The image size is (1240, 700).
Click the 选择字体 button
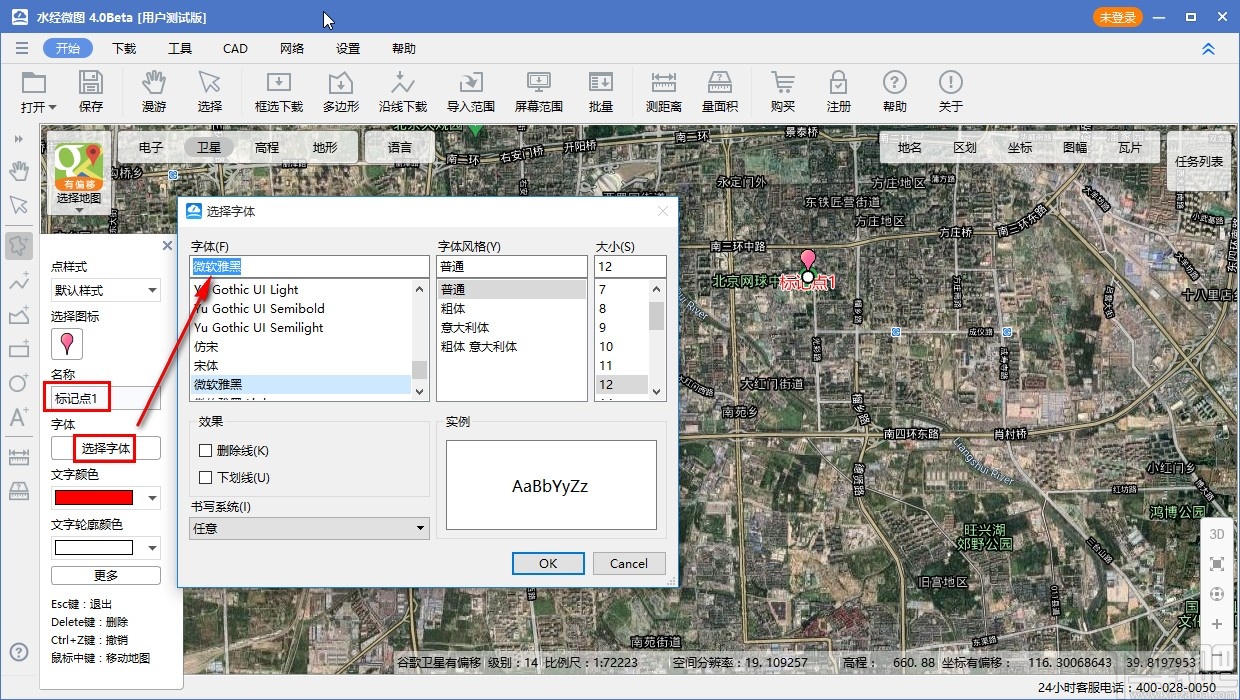point(105,449)
